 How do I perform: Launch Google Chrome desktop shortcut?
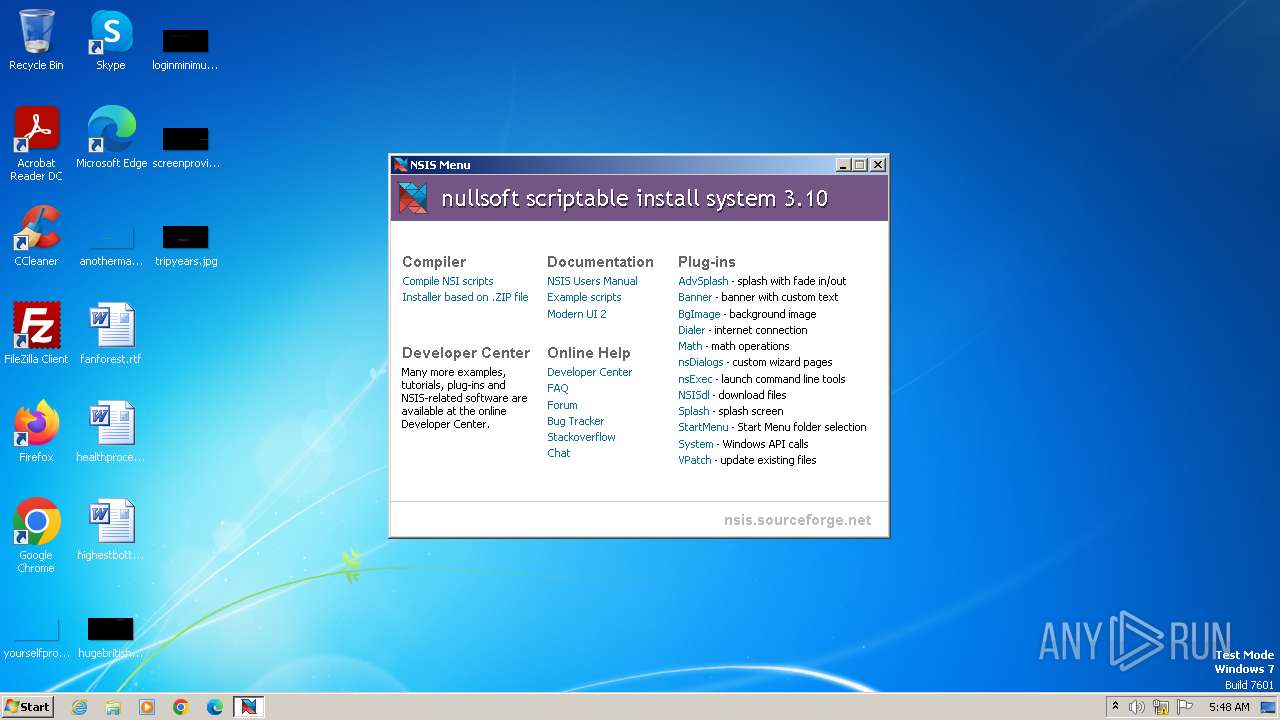[x=36, y=536]
